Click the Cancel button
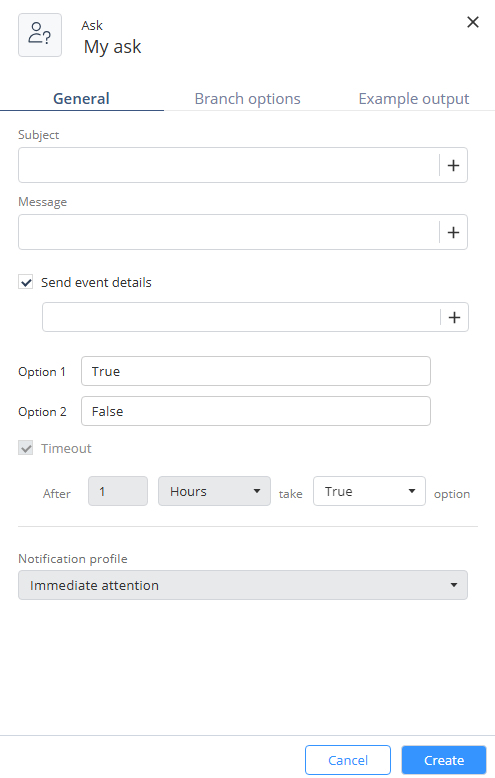495x778 pixels. pos(348,760)
